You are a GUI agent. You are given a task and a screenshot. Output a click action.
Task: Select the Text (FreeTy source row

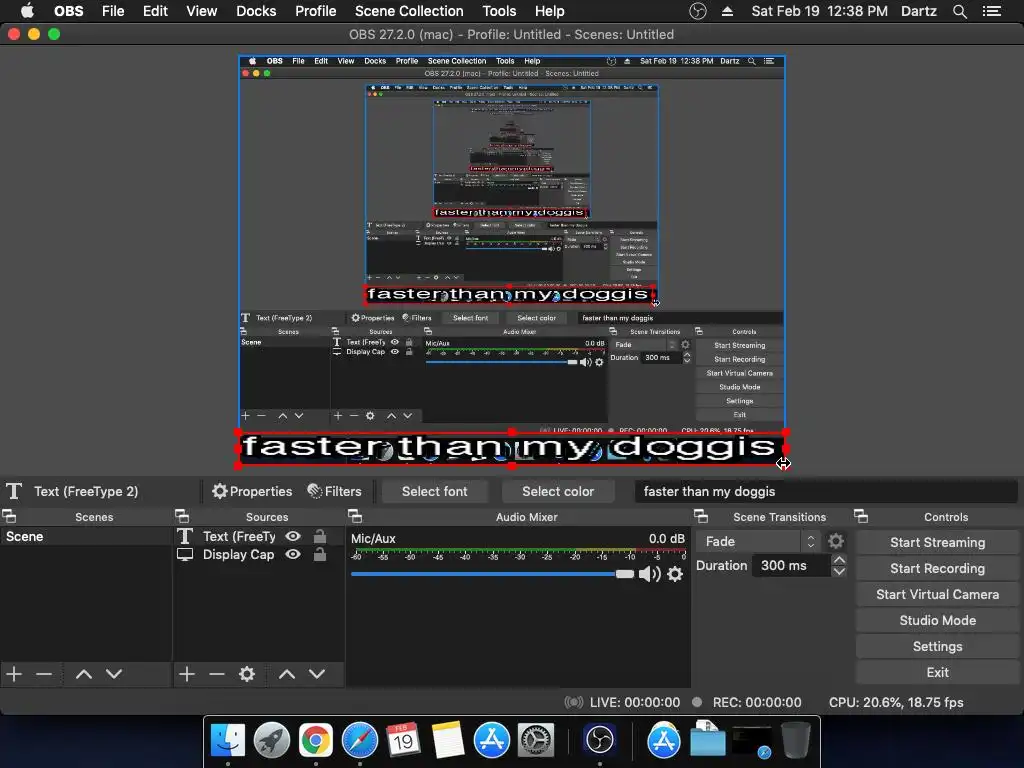[x=259, y=536]
